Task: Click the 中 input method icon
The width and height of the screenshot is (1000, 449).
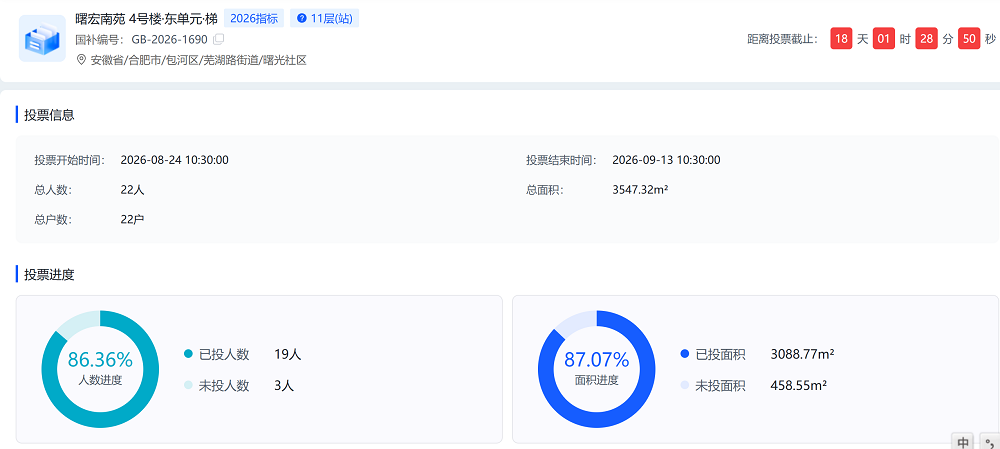Action: [964, 442]
